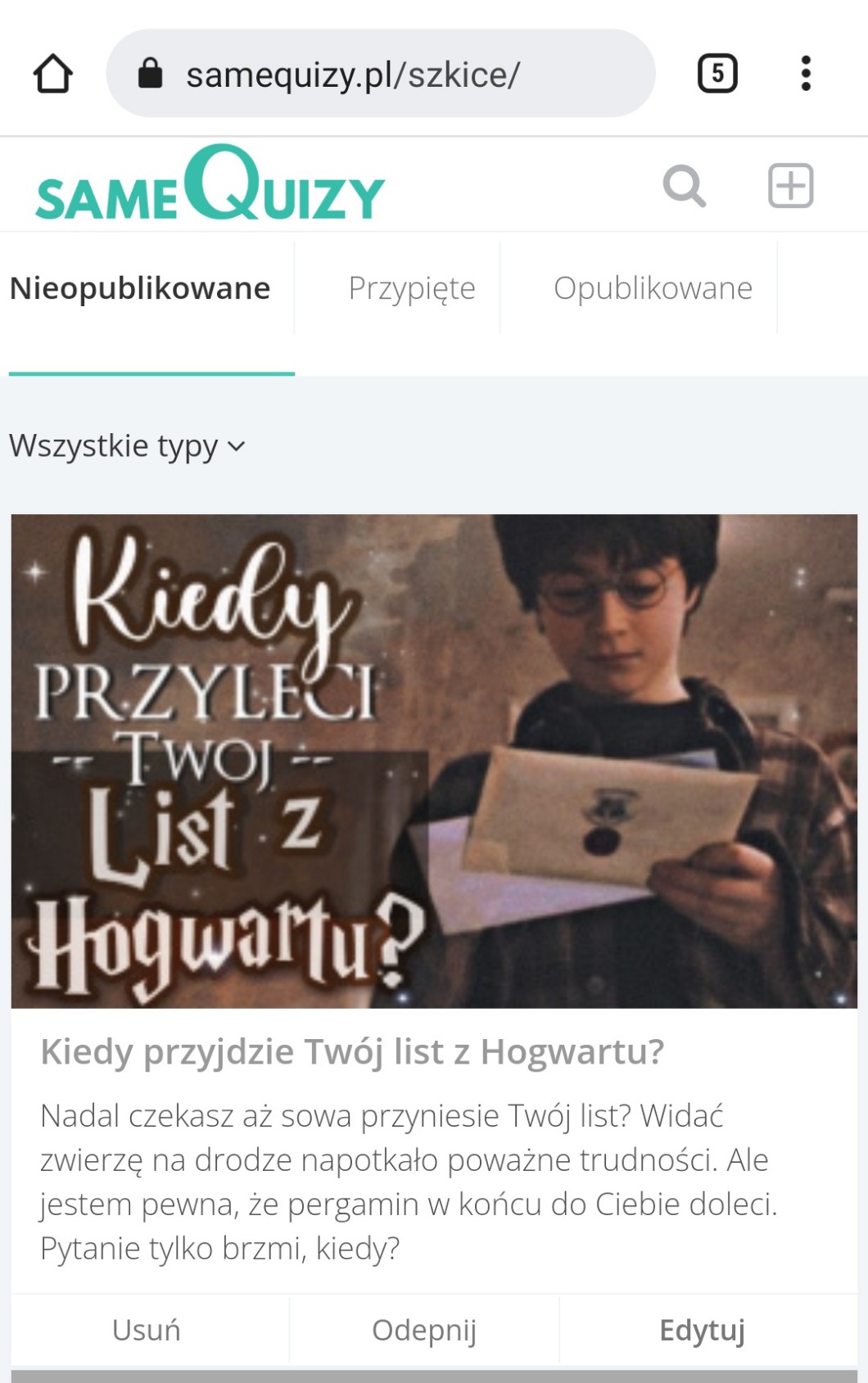
Task: Click Edytuj to edit the quiz
Action: point(703,1330)
